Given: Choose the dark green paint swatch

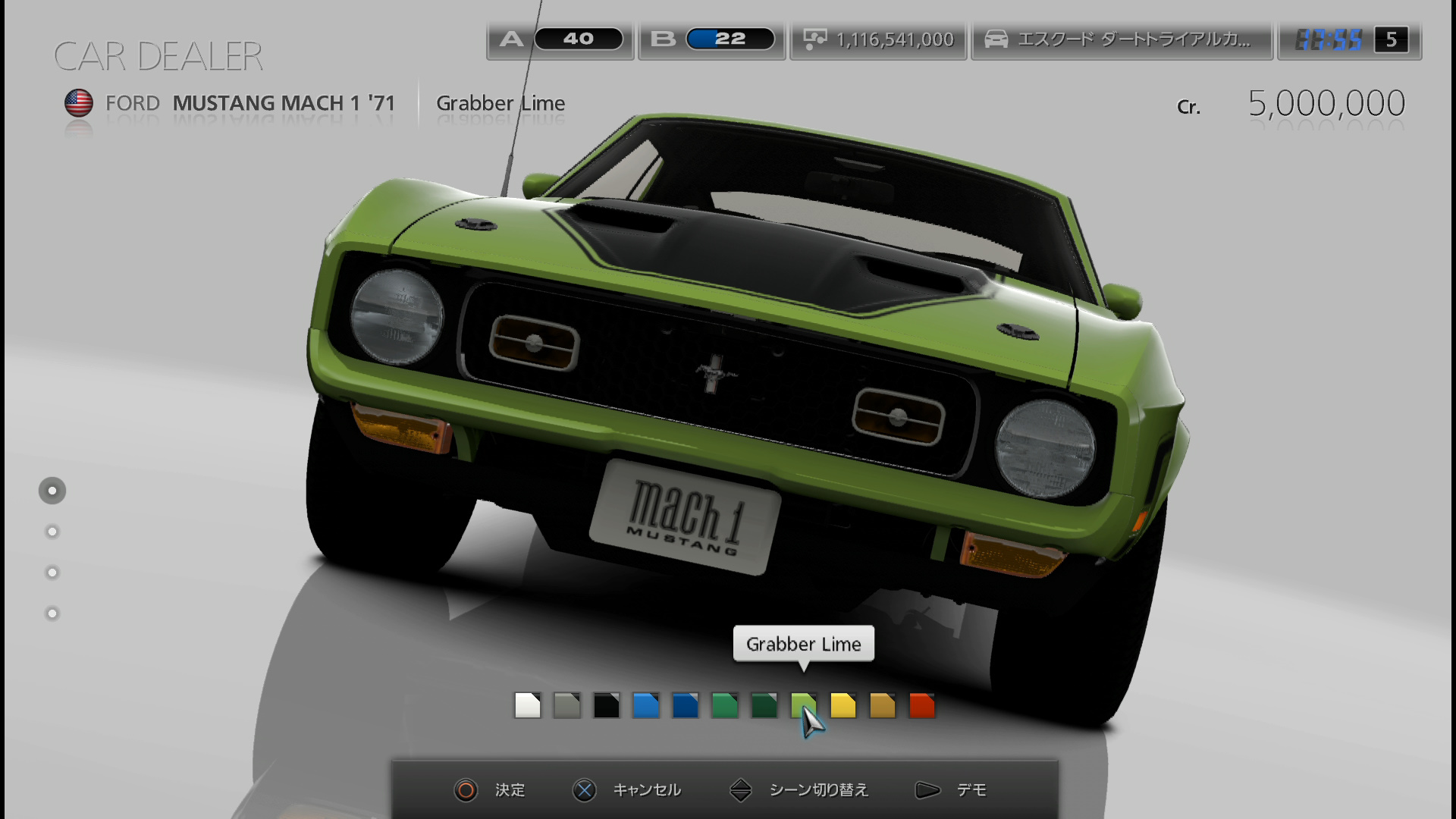Looking at the screenshot, I should [764, 705].
